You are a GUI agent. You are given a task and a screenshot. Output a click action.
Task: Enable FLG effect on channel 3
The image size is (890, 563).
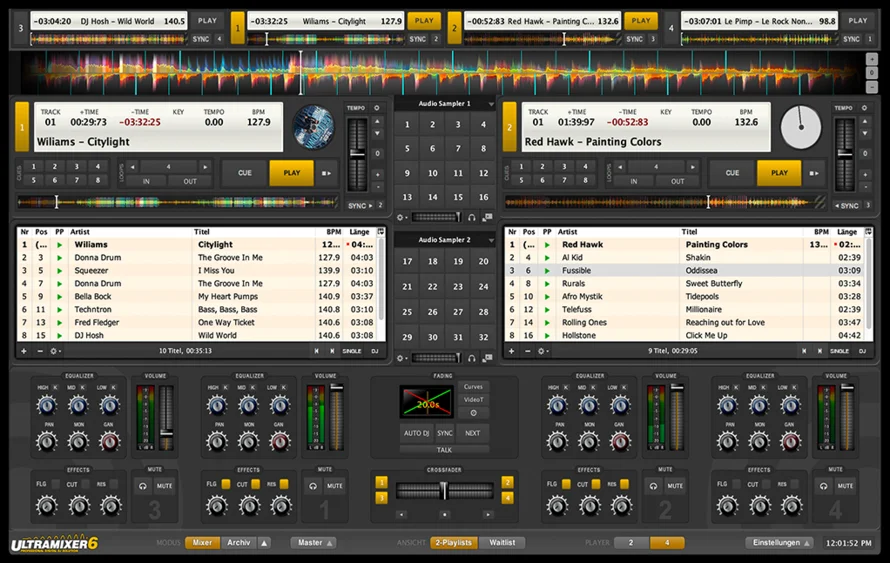coord(56,484)
